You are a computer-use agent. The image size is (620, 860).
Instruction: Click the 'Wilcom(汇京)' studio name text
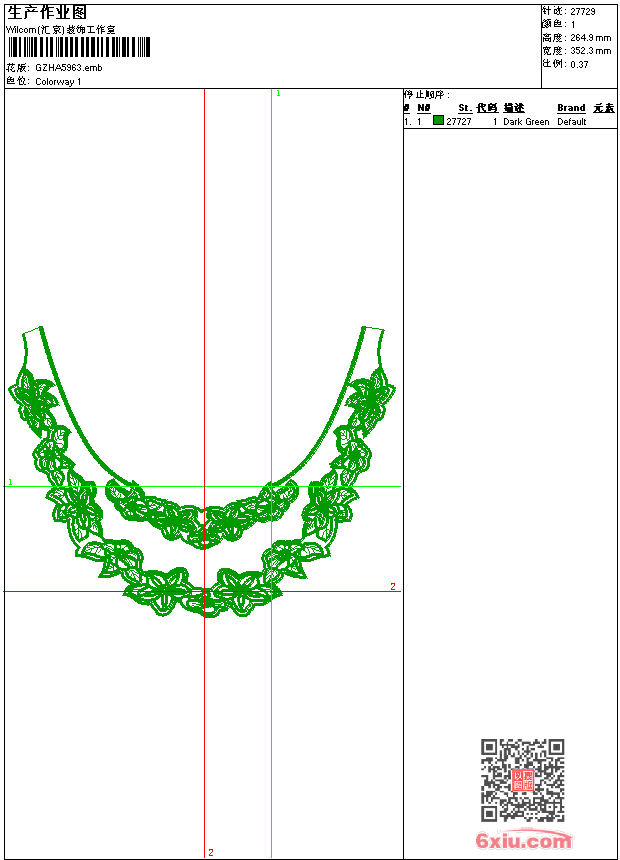click(x=60, y=30)
